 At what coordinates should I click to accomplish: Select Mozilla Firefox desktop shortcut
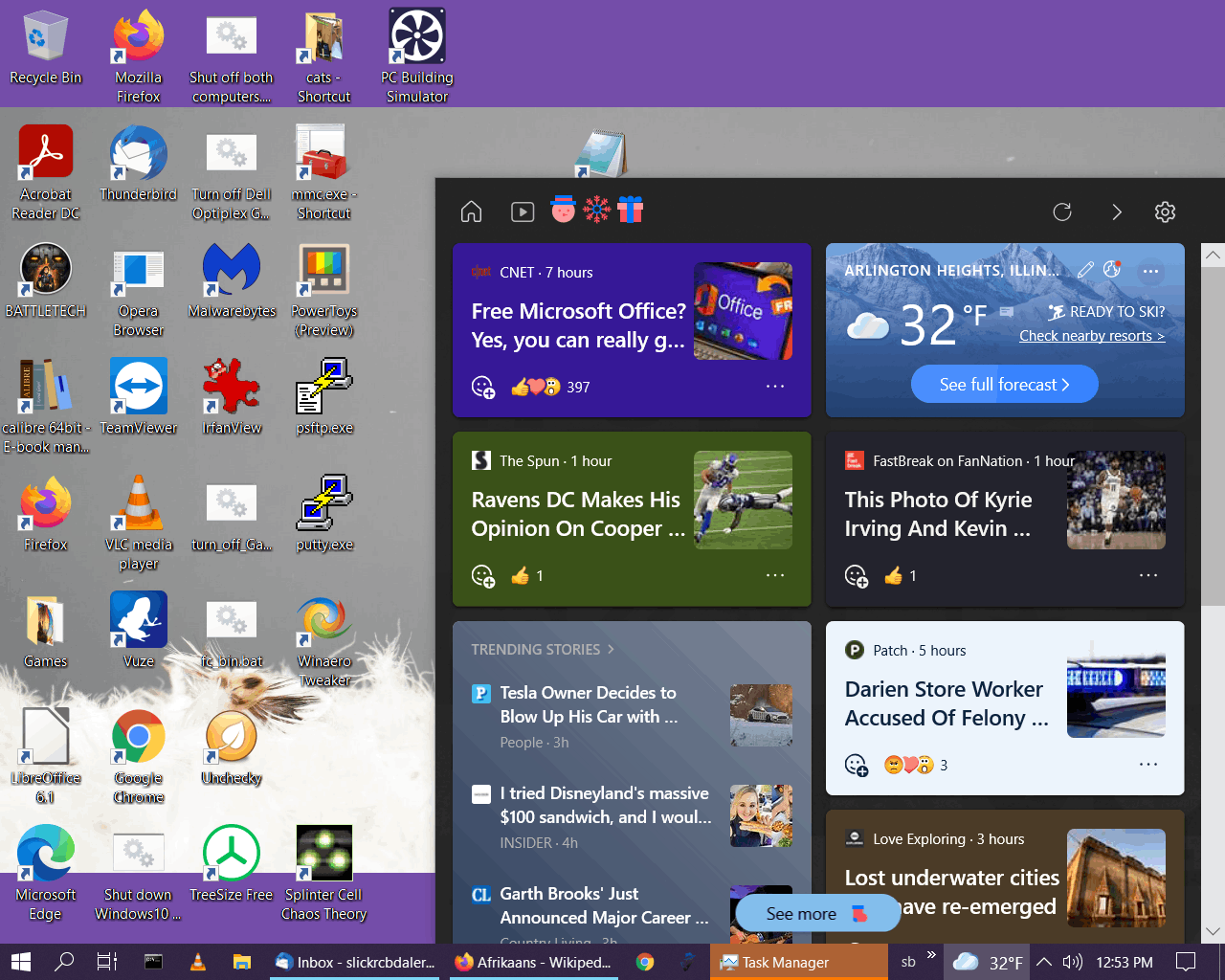click(139, 57)
